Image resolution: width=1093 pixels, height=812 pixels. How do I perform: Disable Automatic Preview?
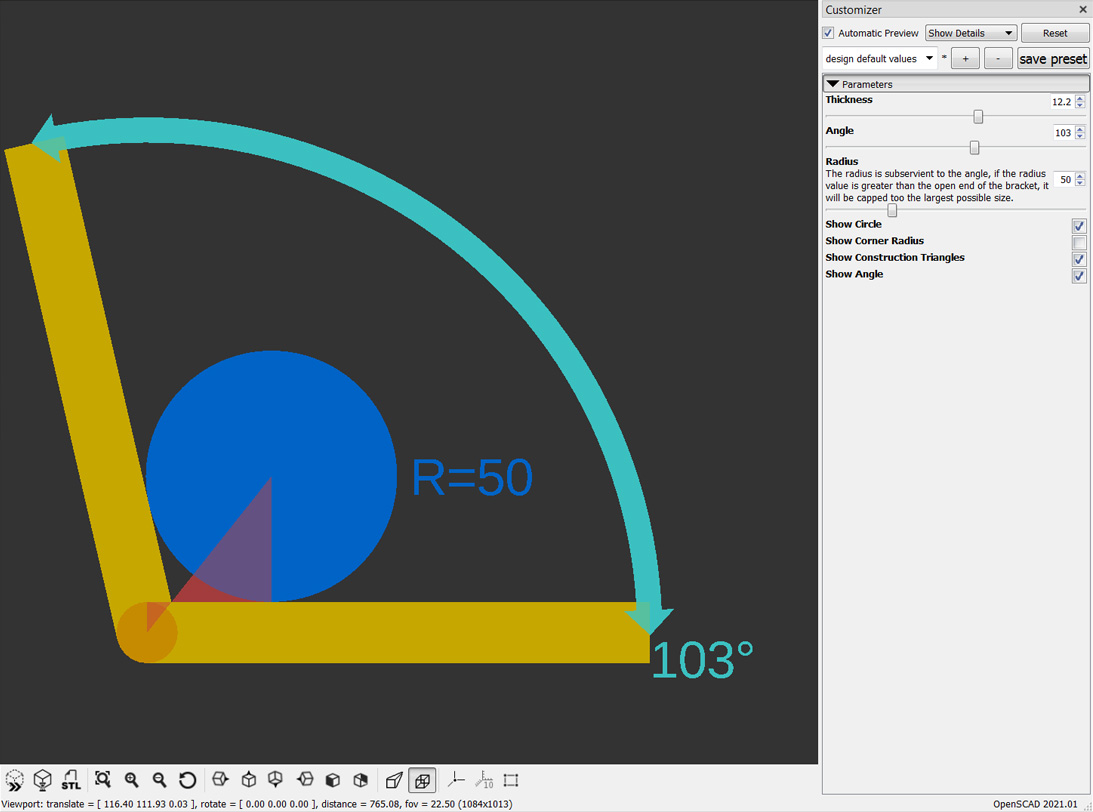tap(828, 32)
